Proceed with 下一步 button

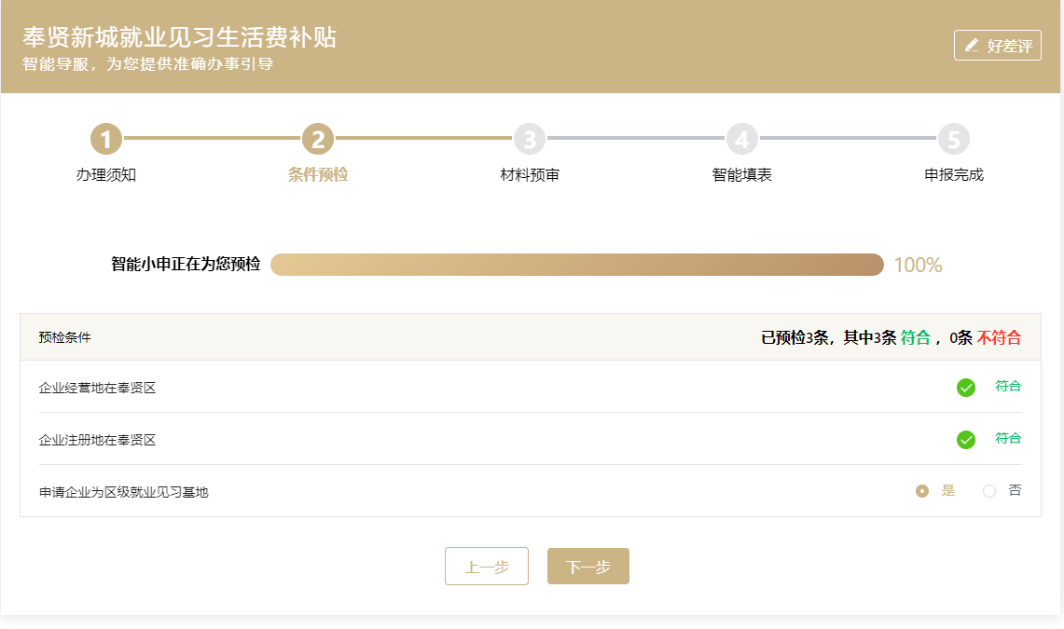[x=588, y=566]
